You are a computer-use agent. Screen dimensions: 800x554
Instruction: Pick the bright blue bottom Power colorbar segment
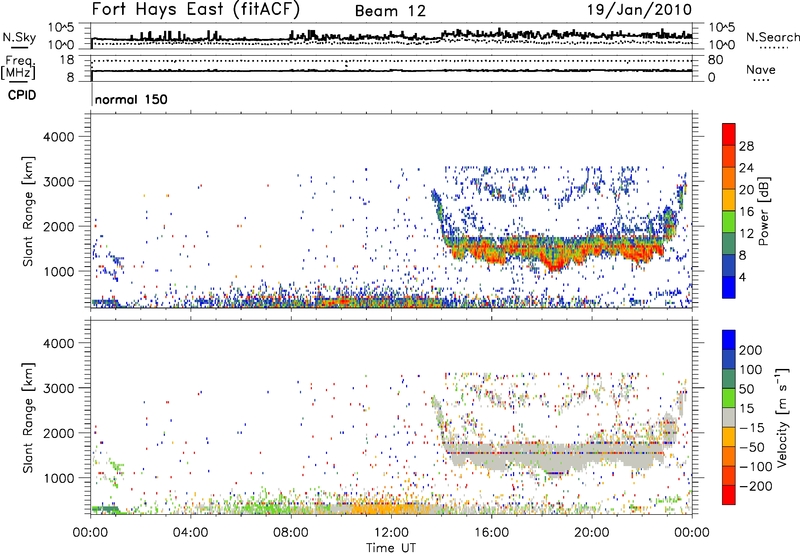click(729, 288)
